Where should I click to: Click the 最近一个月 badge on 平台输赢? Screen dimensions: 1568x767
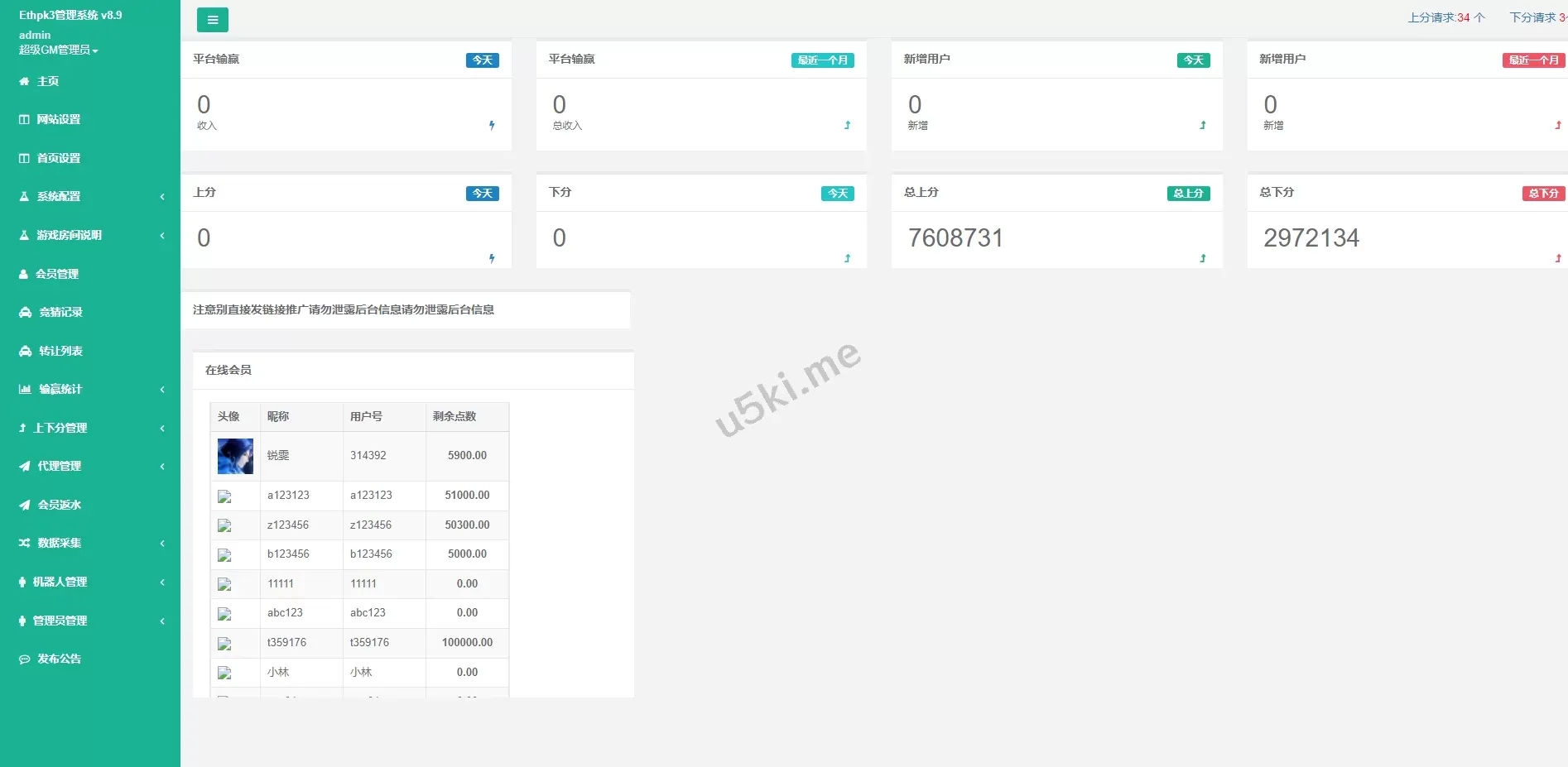click(822, 60)
